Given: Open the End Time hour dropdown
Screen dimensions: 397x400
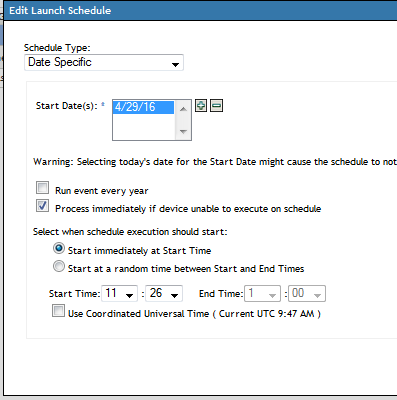Looking at the screenshot, I should (262, 294).
